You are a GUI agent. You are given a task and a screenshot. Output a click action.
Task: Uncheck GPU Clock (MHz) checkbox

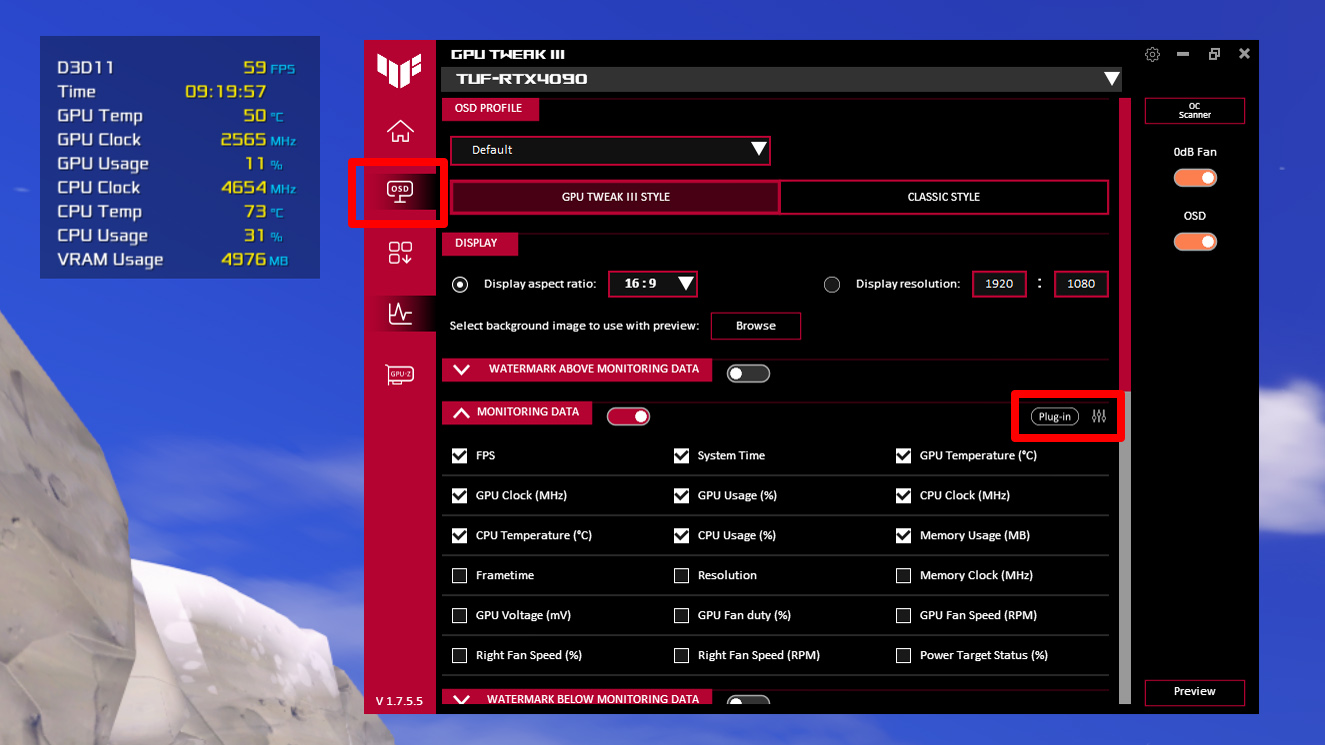(x=460, y=496)
